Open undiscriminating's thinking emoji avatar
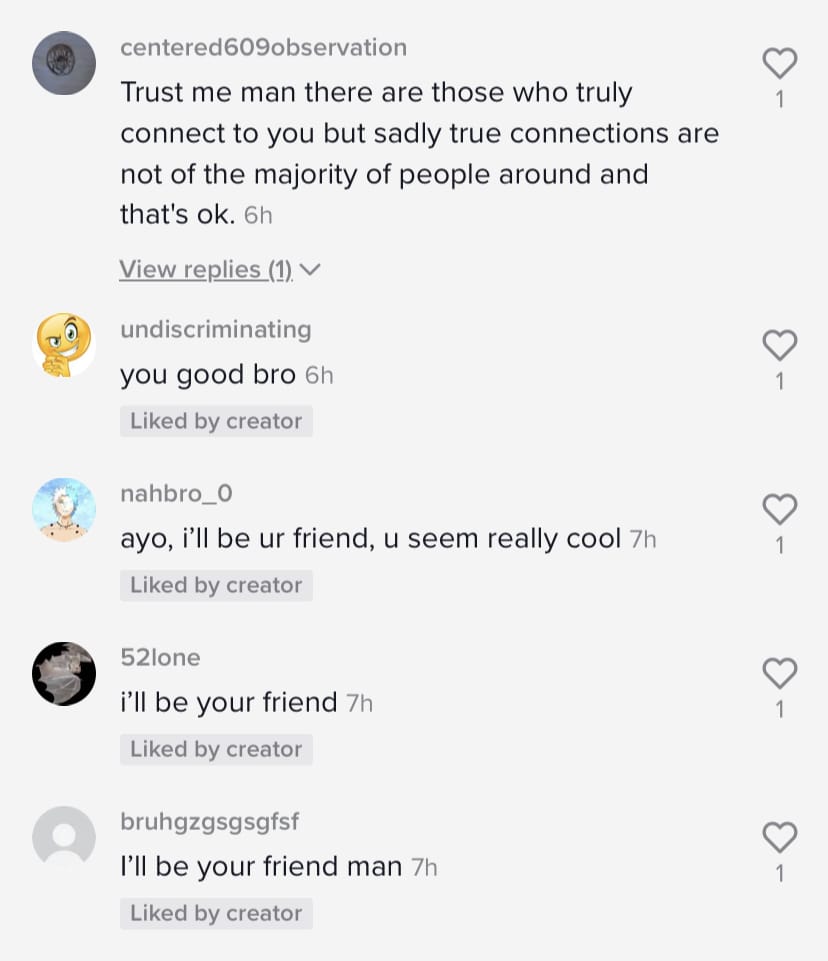 (64, 345)
